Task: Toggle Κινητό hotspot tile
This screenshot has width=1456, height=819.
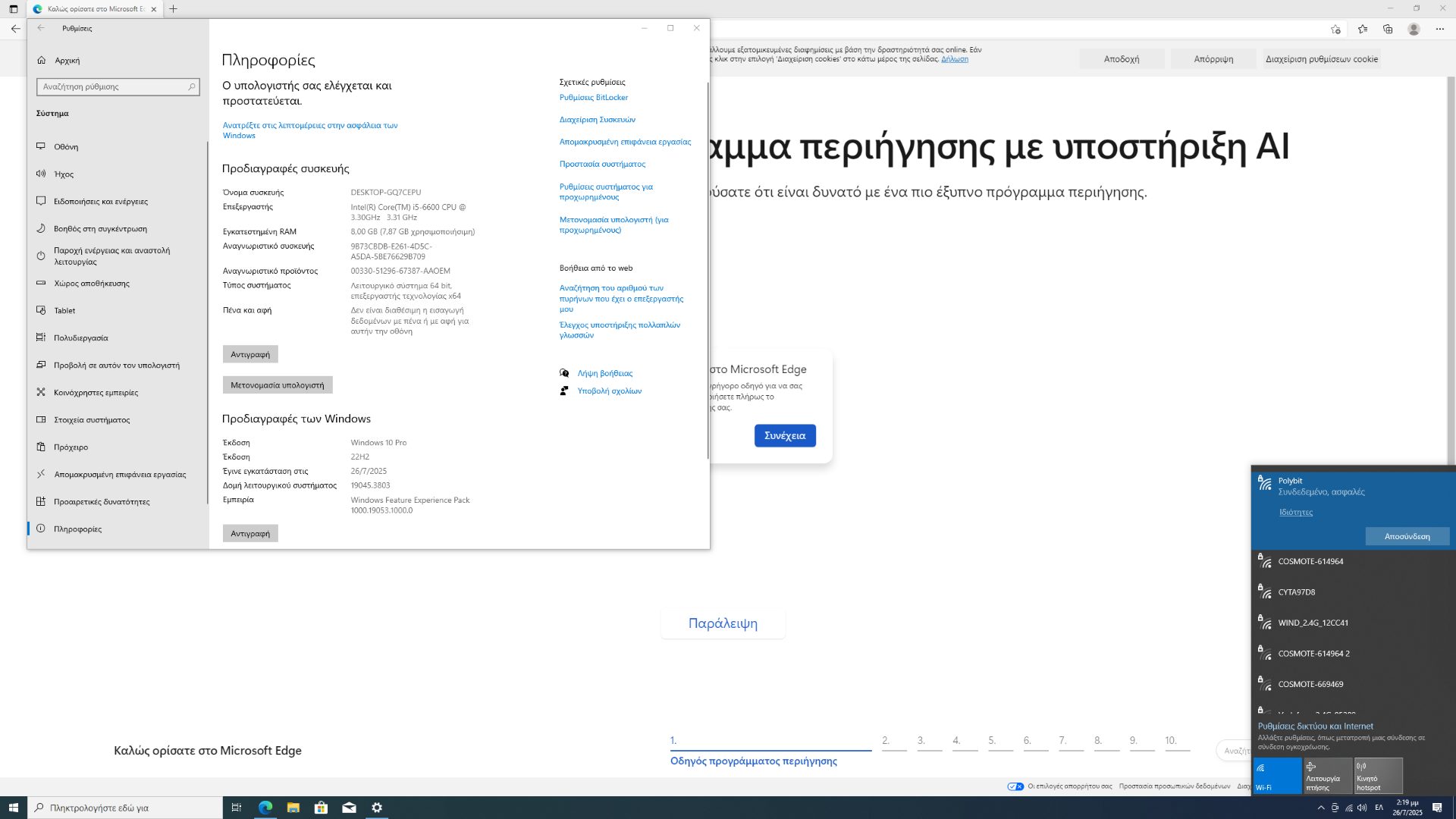Action: tap(1379, 776)
